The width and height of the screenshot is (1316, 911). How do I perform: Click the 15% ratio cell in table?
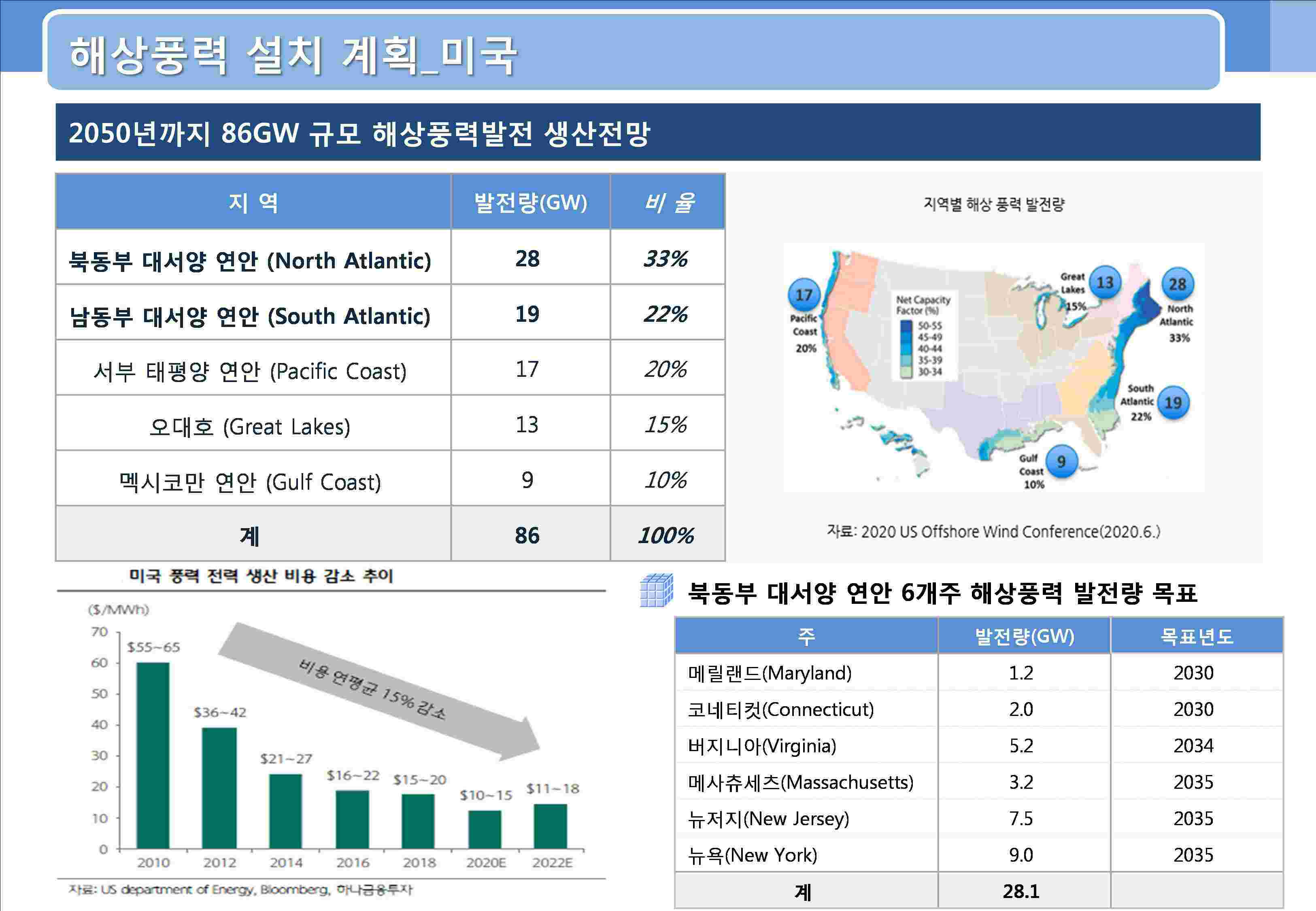pos(666,425)
